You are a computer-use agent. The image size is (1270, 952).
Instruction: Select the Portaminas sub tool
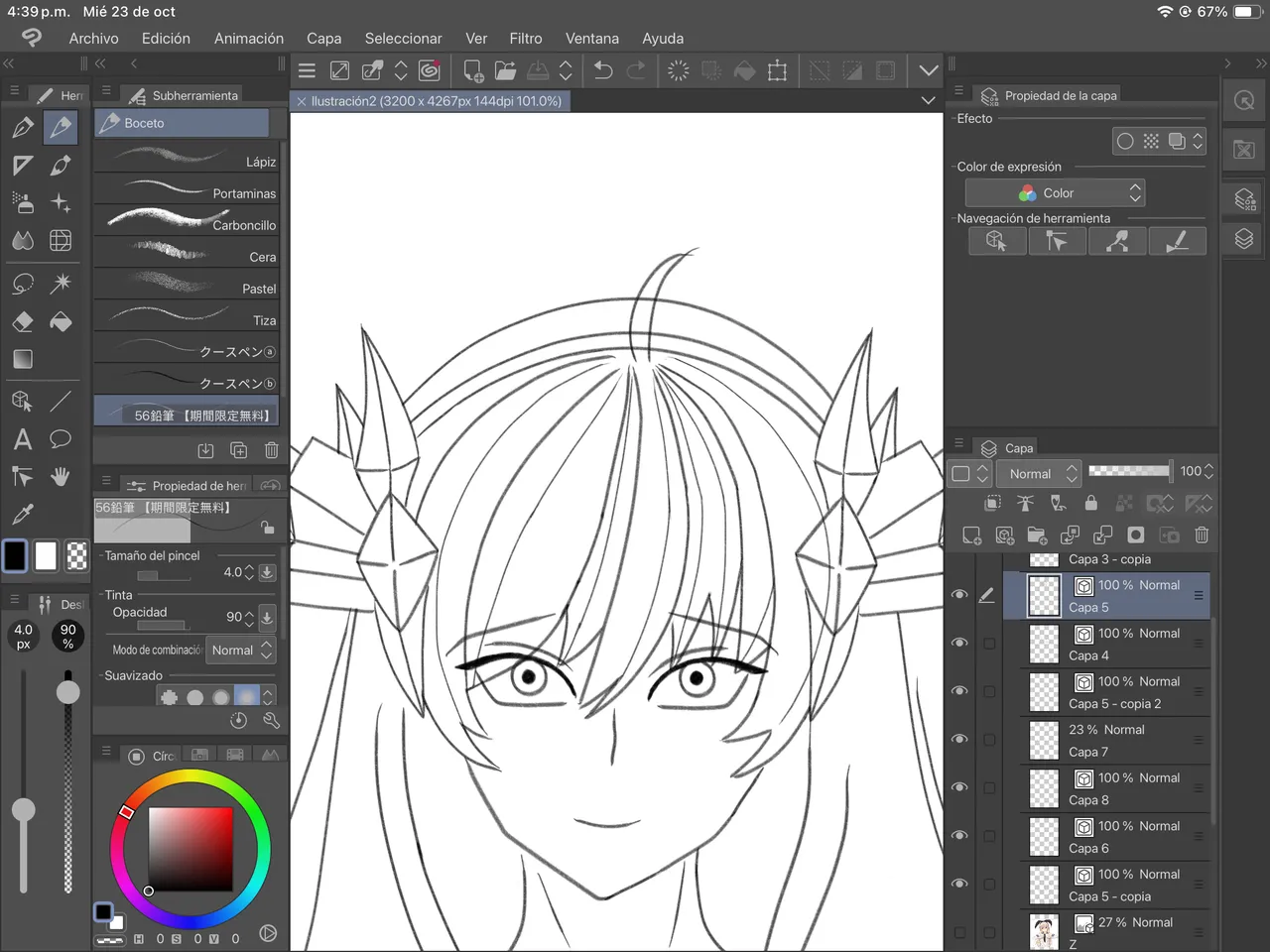(x=187, y=188)
